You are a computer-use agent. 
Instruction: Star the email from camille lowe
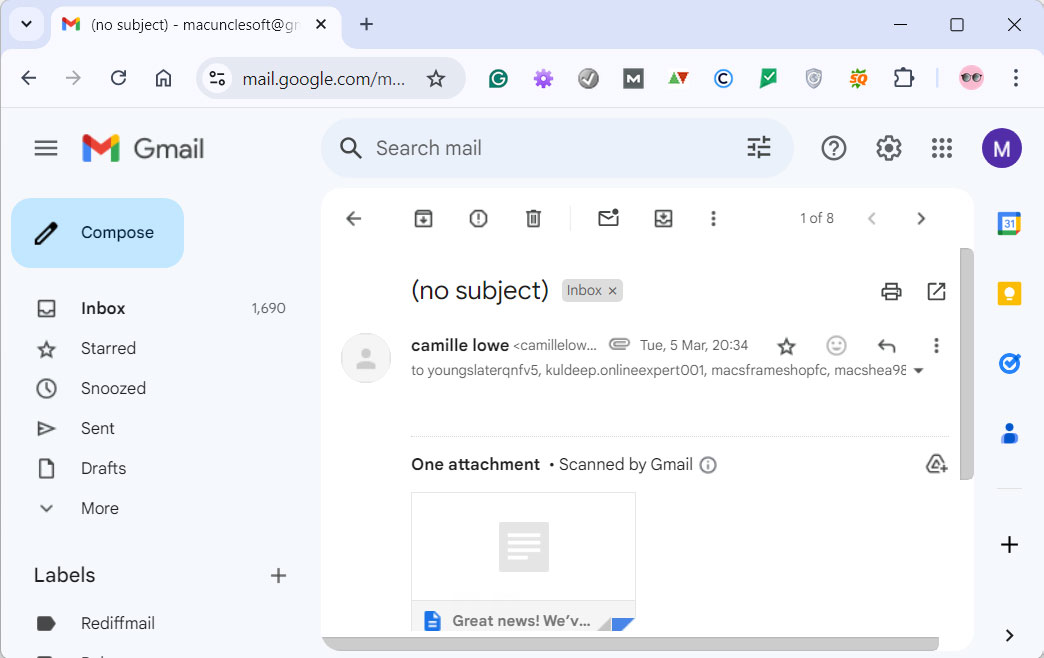click(786, 345)
